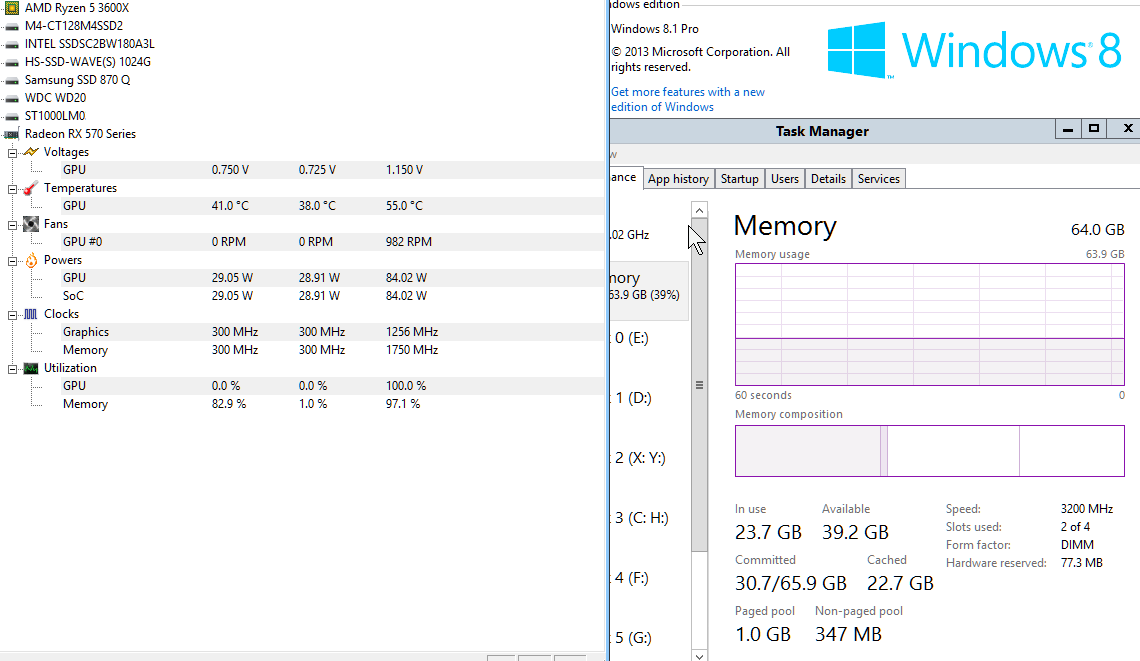Click the sidebar scroll up arrow

pos(699,210)
